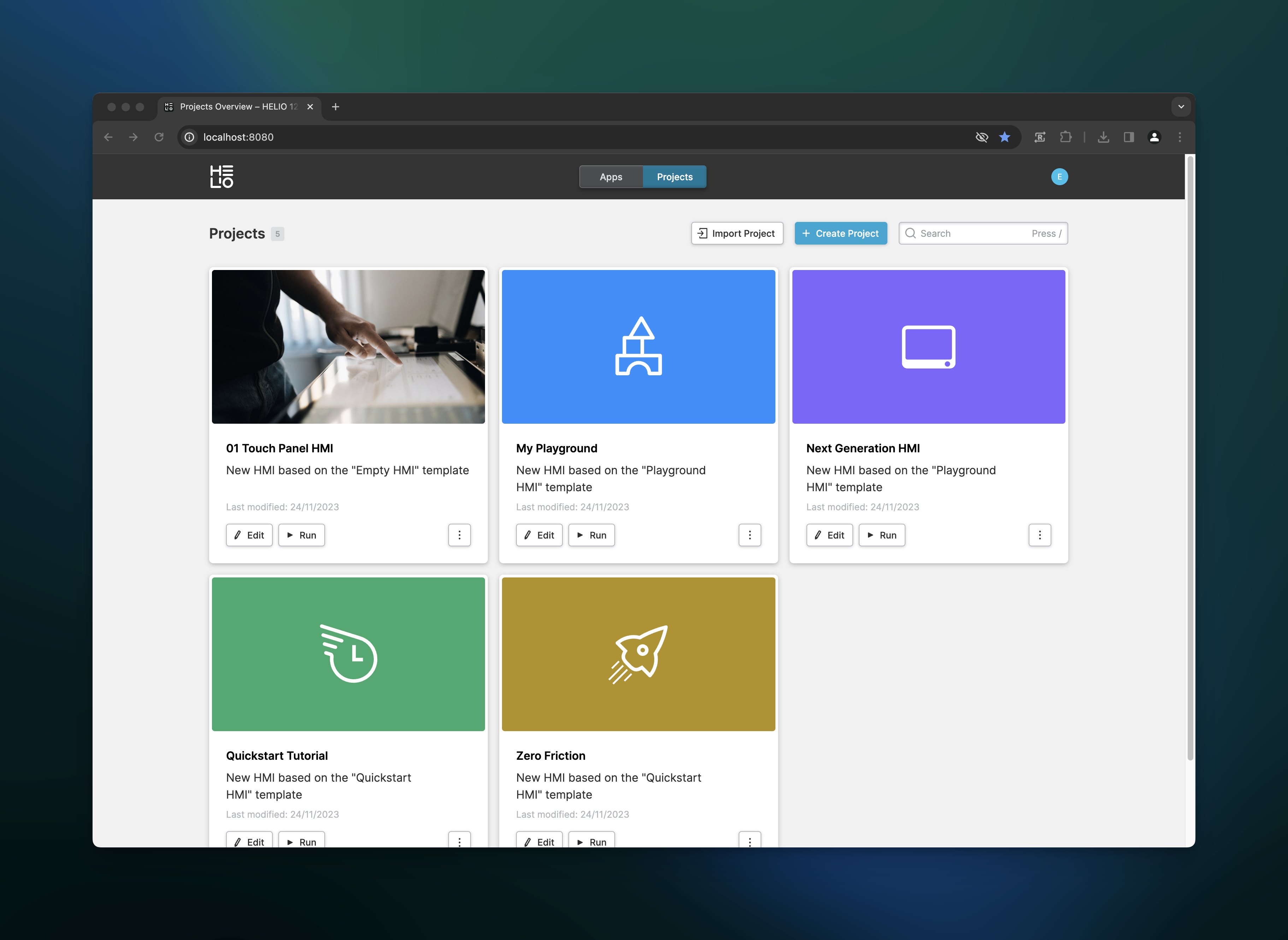
Task: Open more options for Next Generation HMI
Action: coord(1040,535)
